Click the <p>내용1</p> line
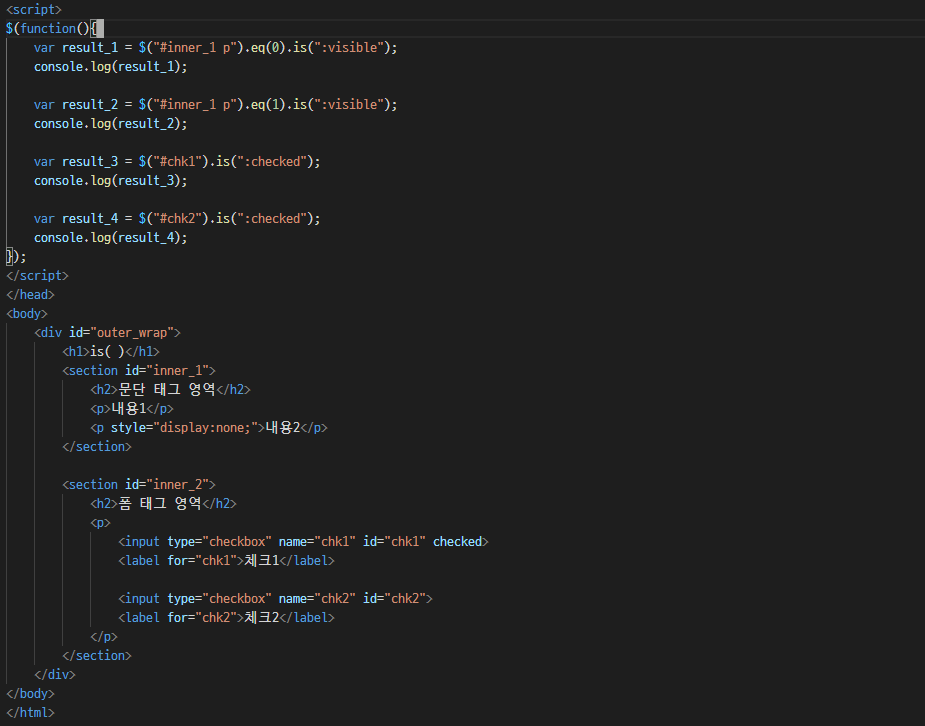The height and width of the screenshot is (726, 925). pos(132,409)
